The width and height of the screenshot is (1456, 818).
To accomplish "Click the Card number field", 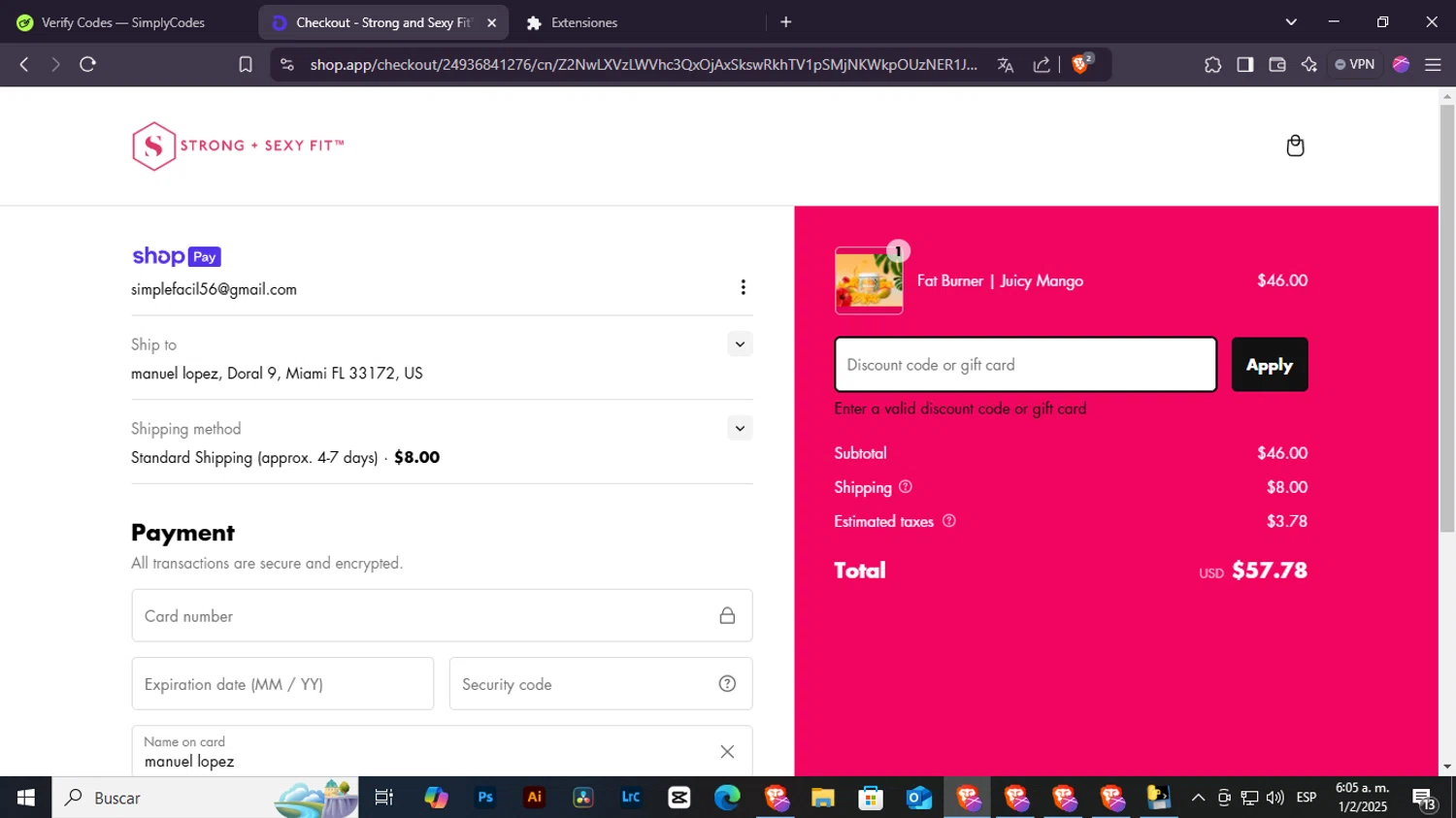I will 442,615.
